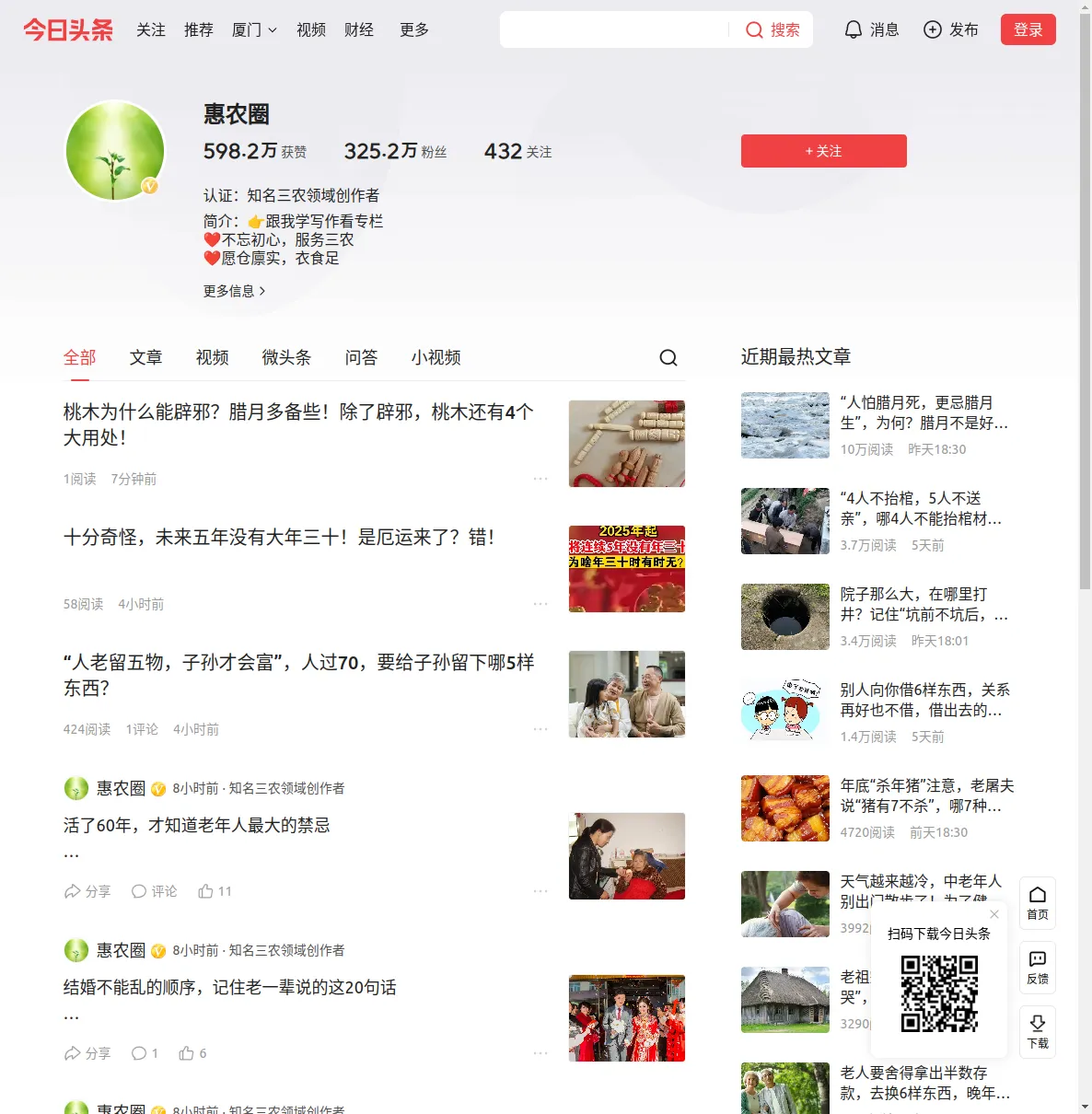Open hot article 年底杀年猪注意
The height and width of the screenshot is (1114, 1092).
click(x=927, y=795)
